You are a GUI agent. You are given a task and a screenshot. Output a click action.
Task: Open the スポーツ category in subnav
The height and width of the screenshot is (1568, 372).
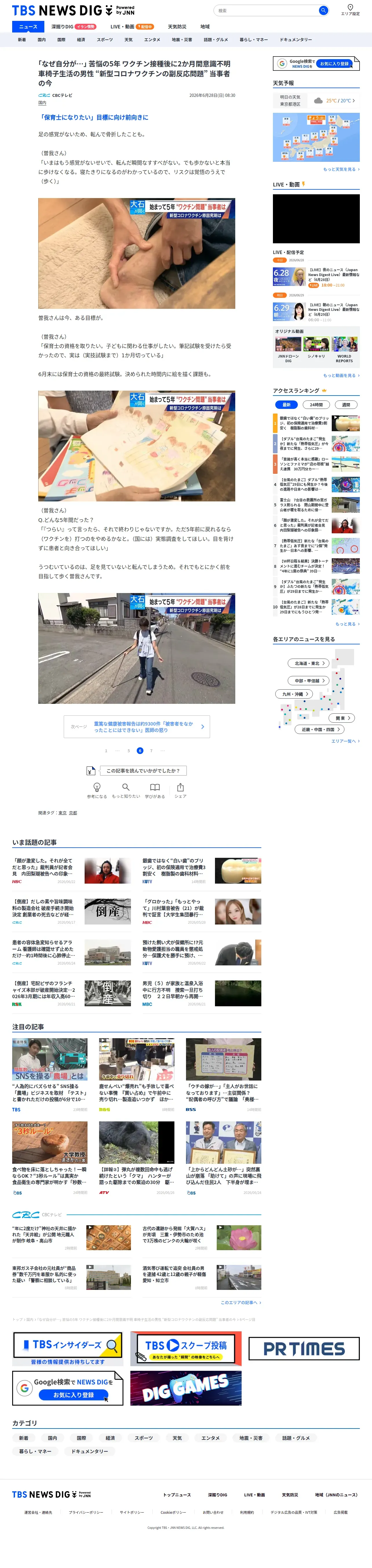[x=105, y=39]
